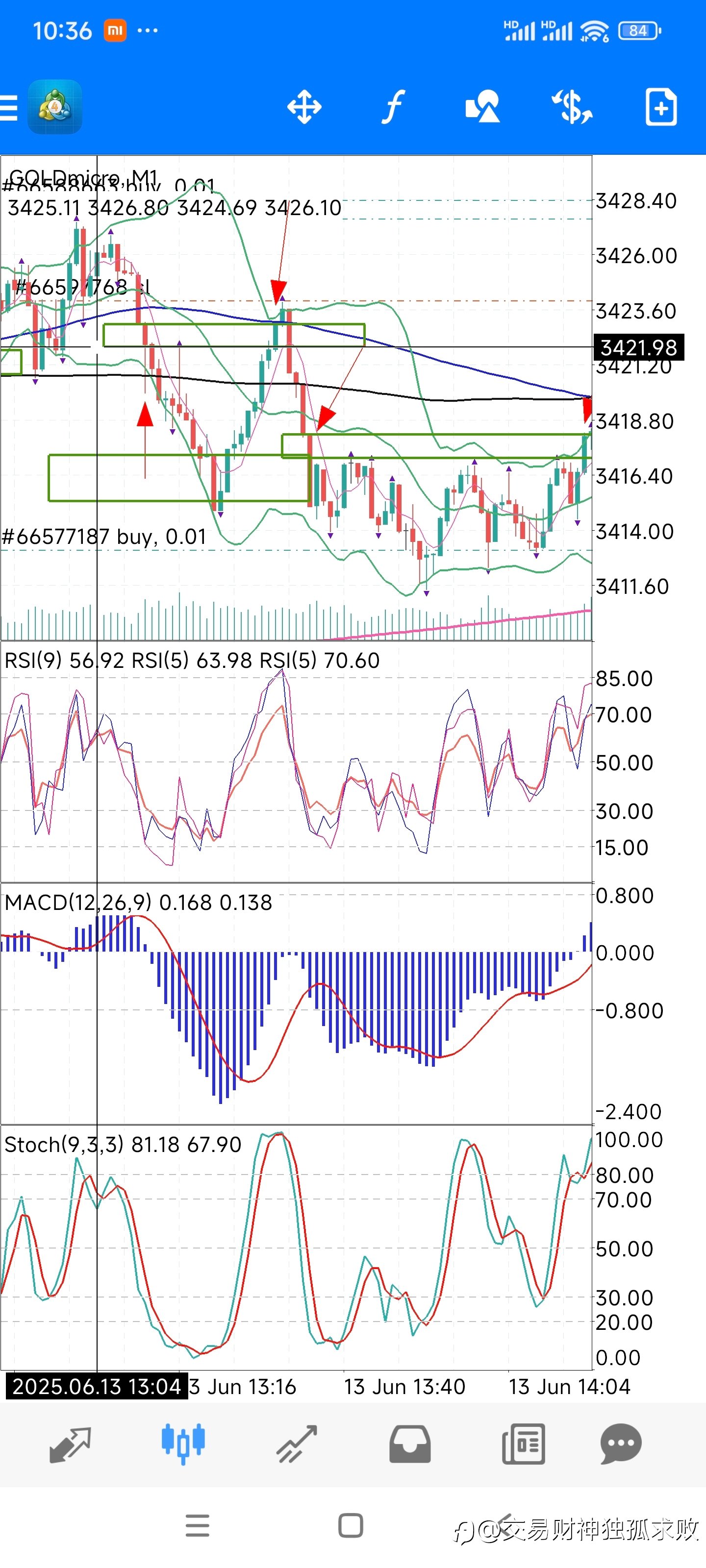The image size is (706, 1568).
Task: Open the Chat messages tab
Action: point(621,1444)
